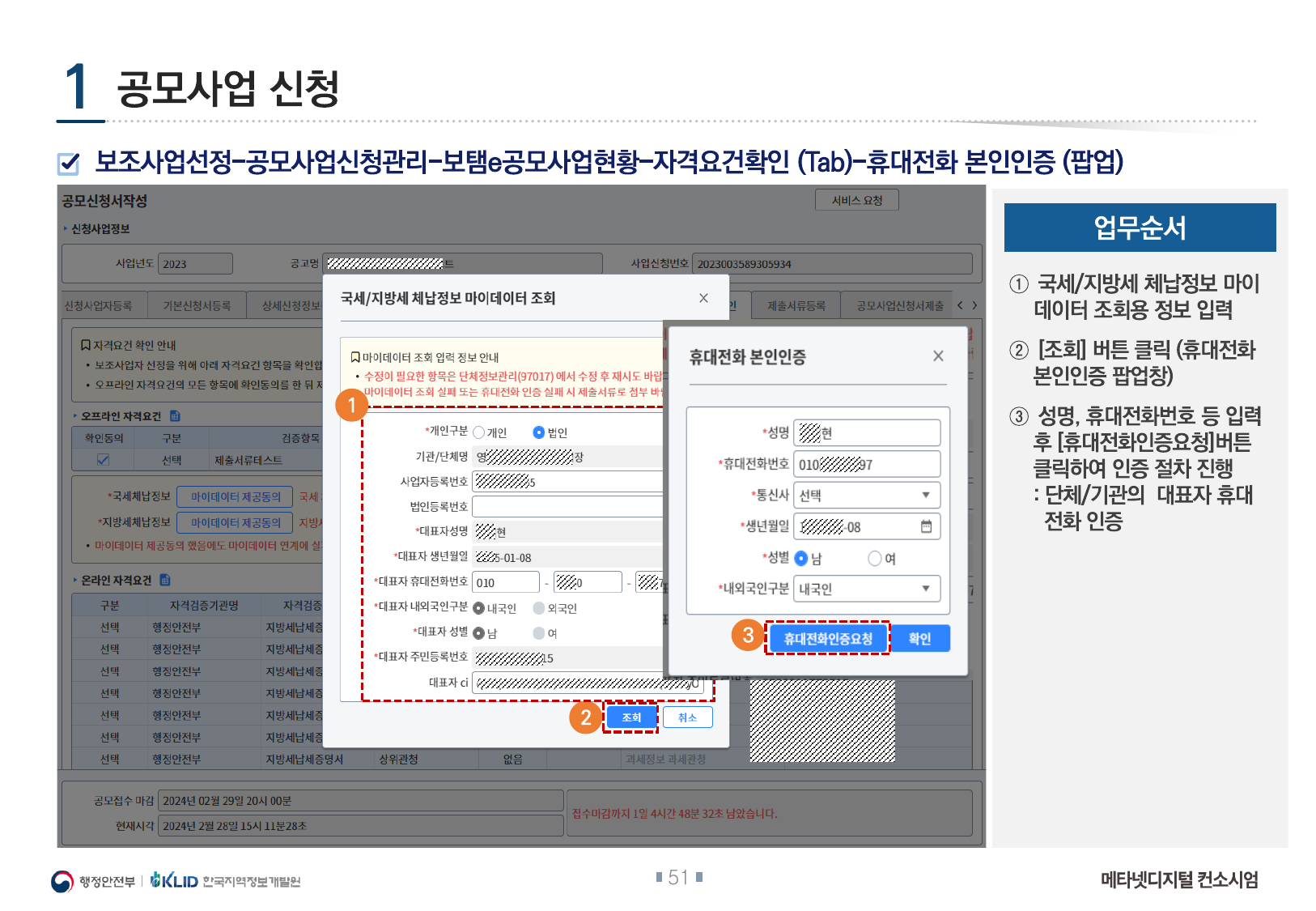Click the 서비스 요청 button
This screenshot has height=911, width=1316.
tap(857, 200)
